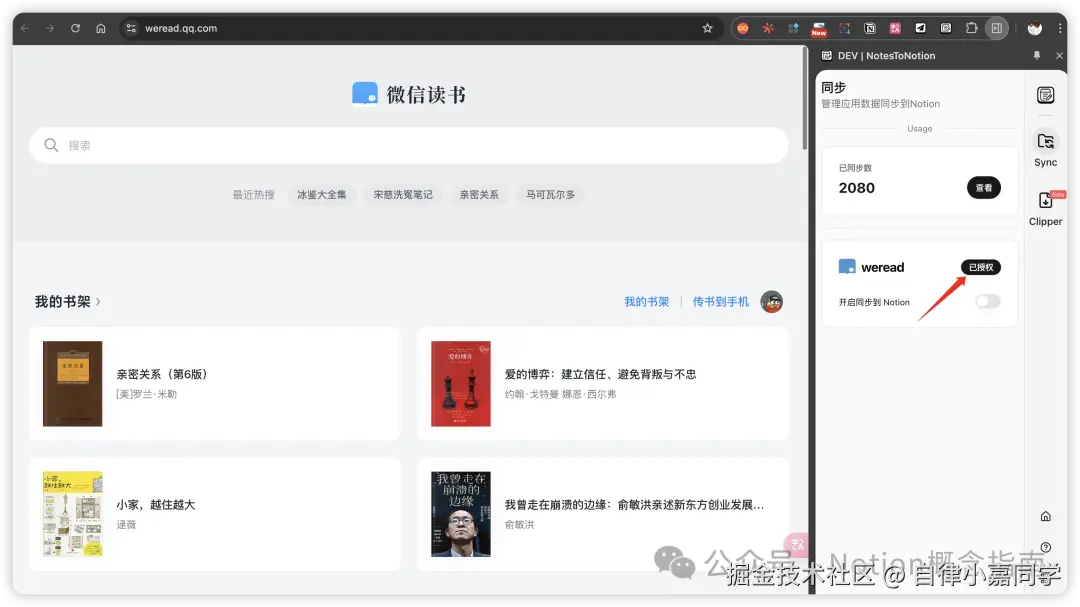Open the home icon in the panel sidebar
1080x607 pixels.
click(1046, 517)
